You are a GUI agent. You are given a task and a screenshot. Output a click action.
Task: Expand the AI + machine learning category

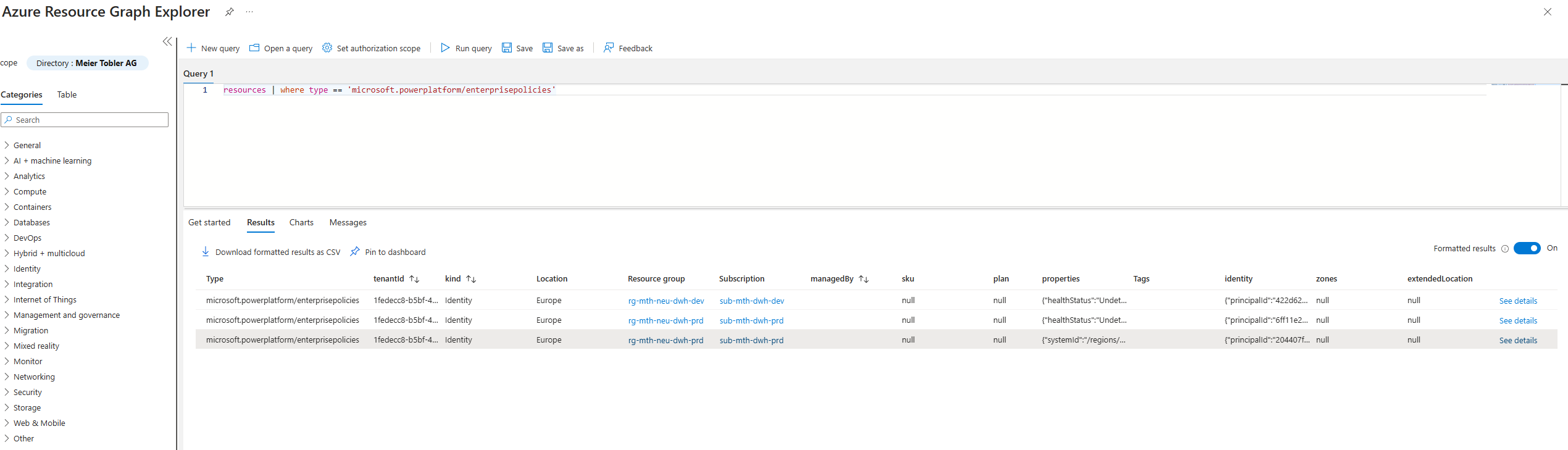click(7, 160)
